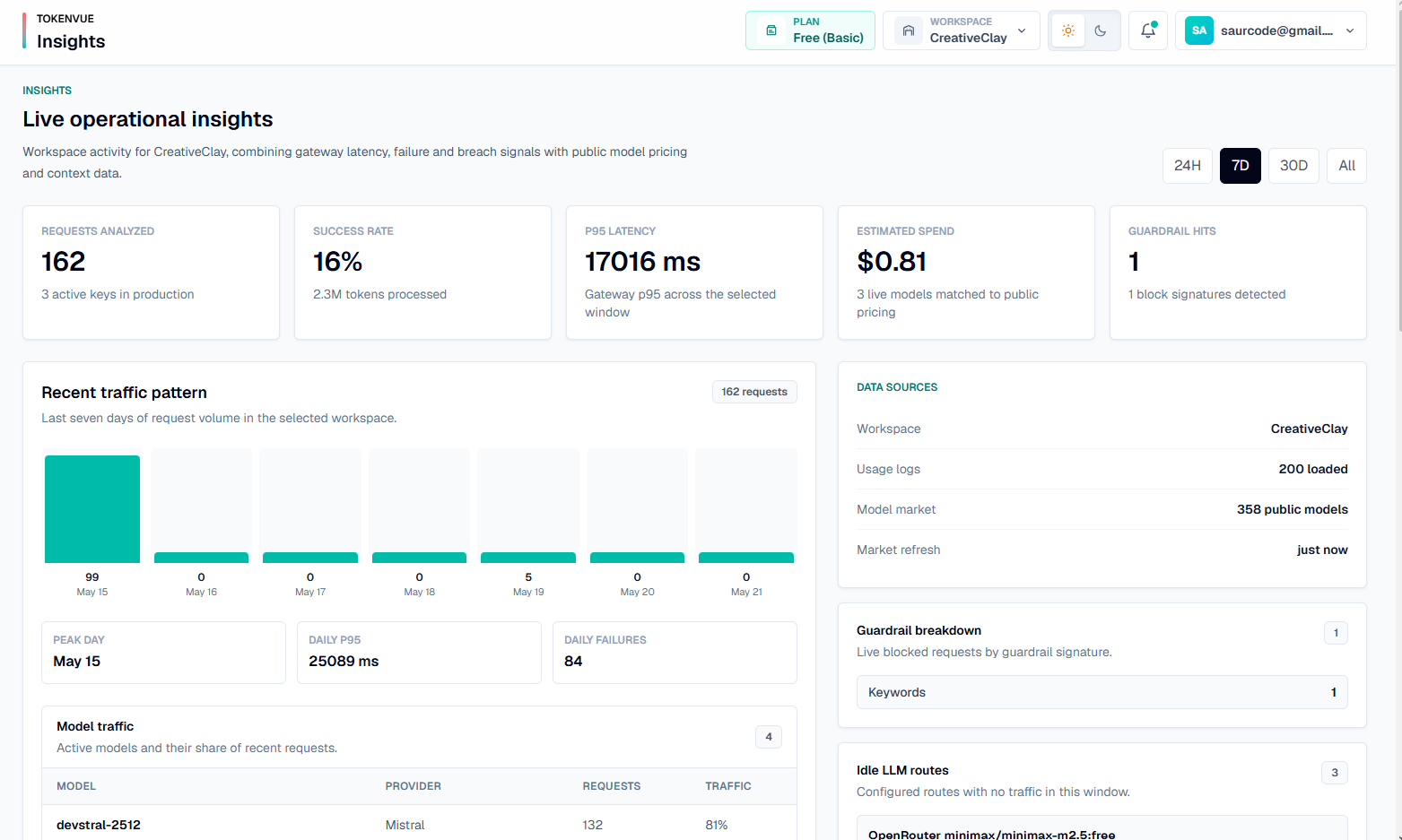Click the Guardrail breakdown count badge
Image resolution: width=1402 pixels, height=840 pixels.
tap(1336, 633)
